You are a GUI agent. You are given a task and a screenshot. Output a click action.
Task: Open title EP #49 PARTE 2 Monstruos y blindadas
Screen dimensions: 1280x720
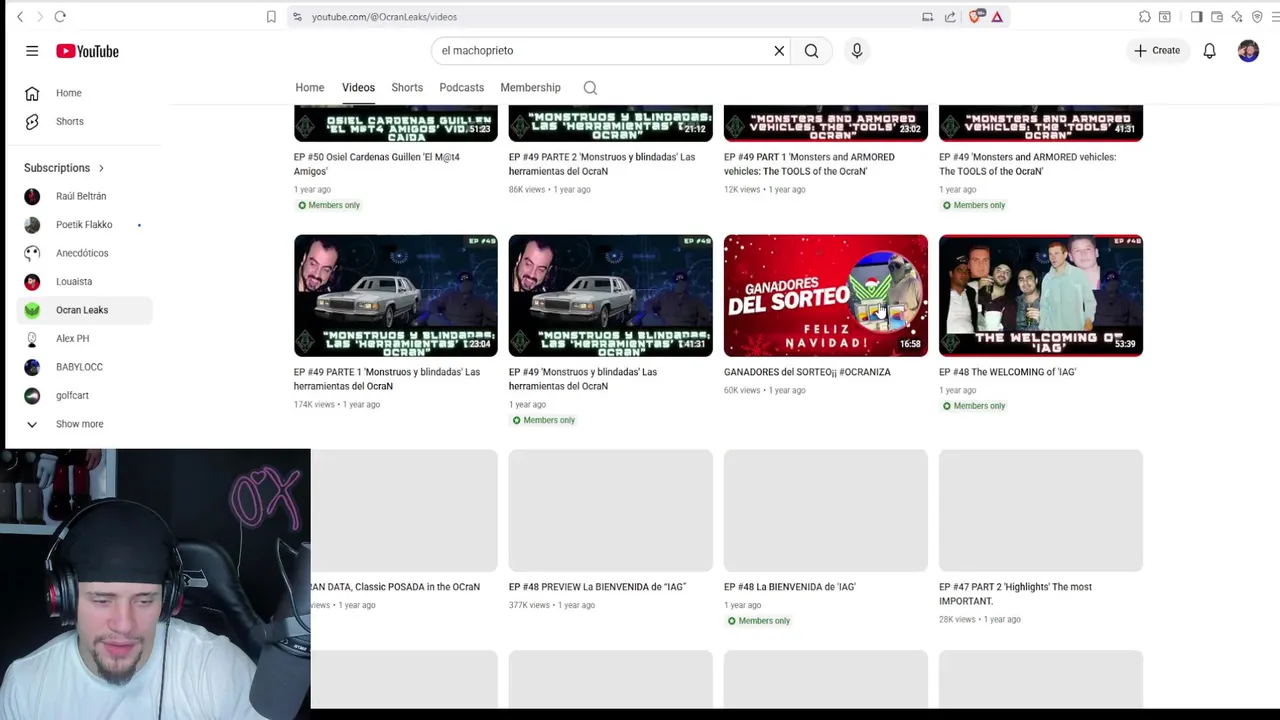(602, 164)
